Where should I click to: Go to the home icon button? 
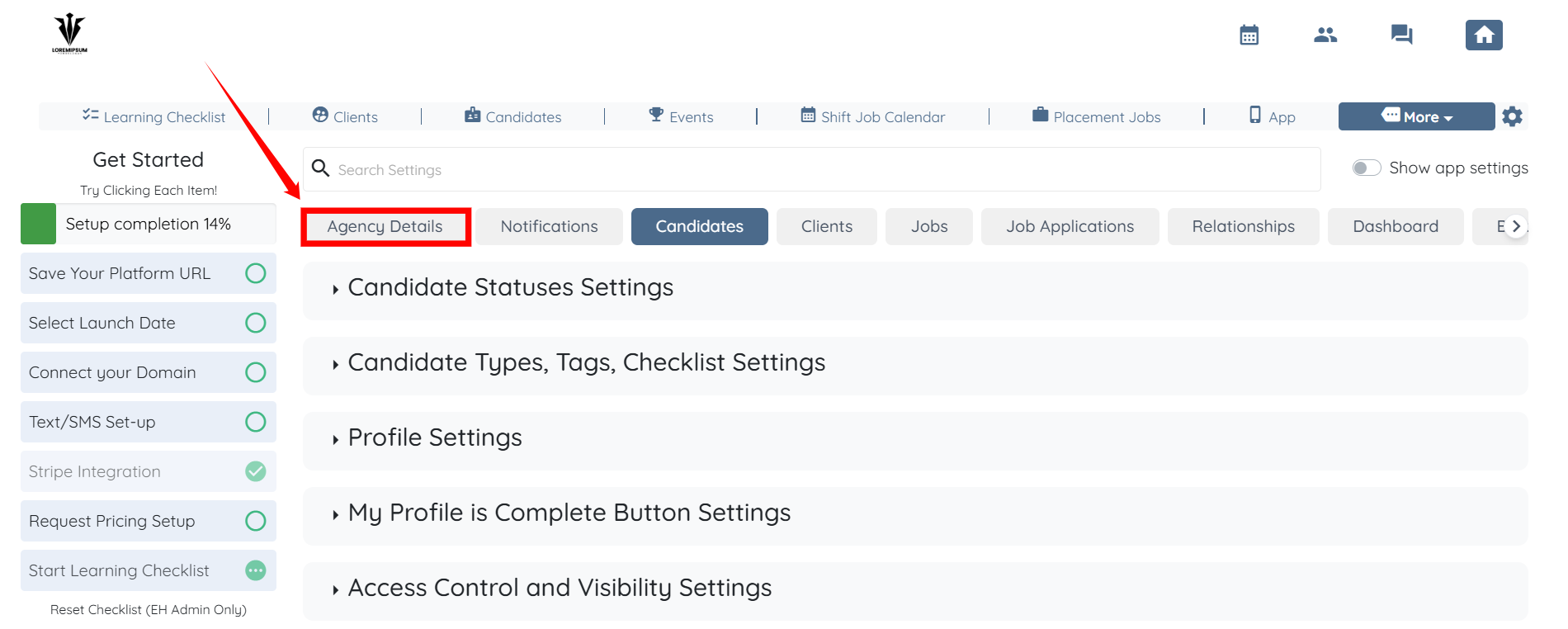coord(1484,35)
